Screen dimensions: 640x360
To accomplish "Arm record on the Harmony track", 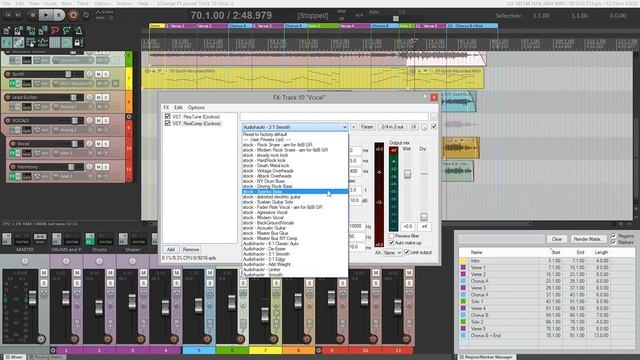I will point(13,167).
